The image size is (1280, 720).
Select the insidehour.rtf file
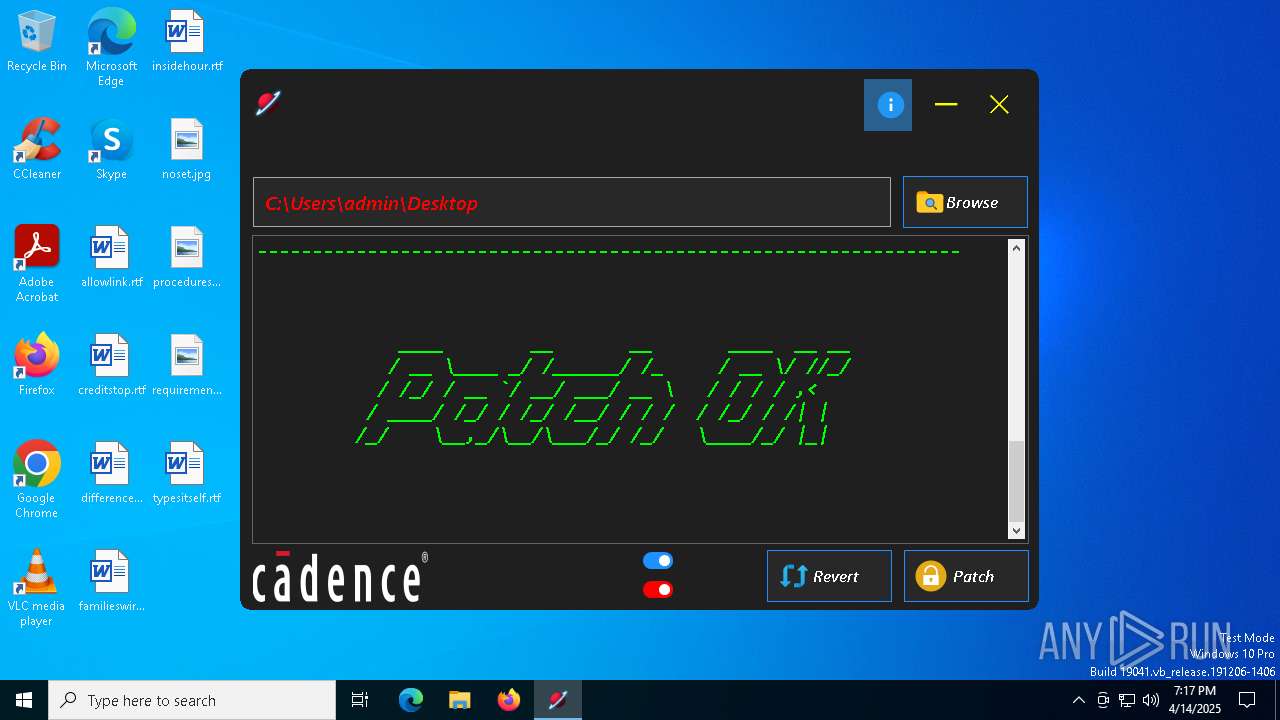tap(187, 42)
